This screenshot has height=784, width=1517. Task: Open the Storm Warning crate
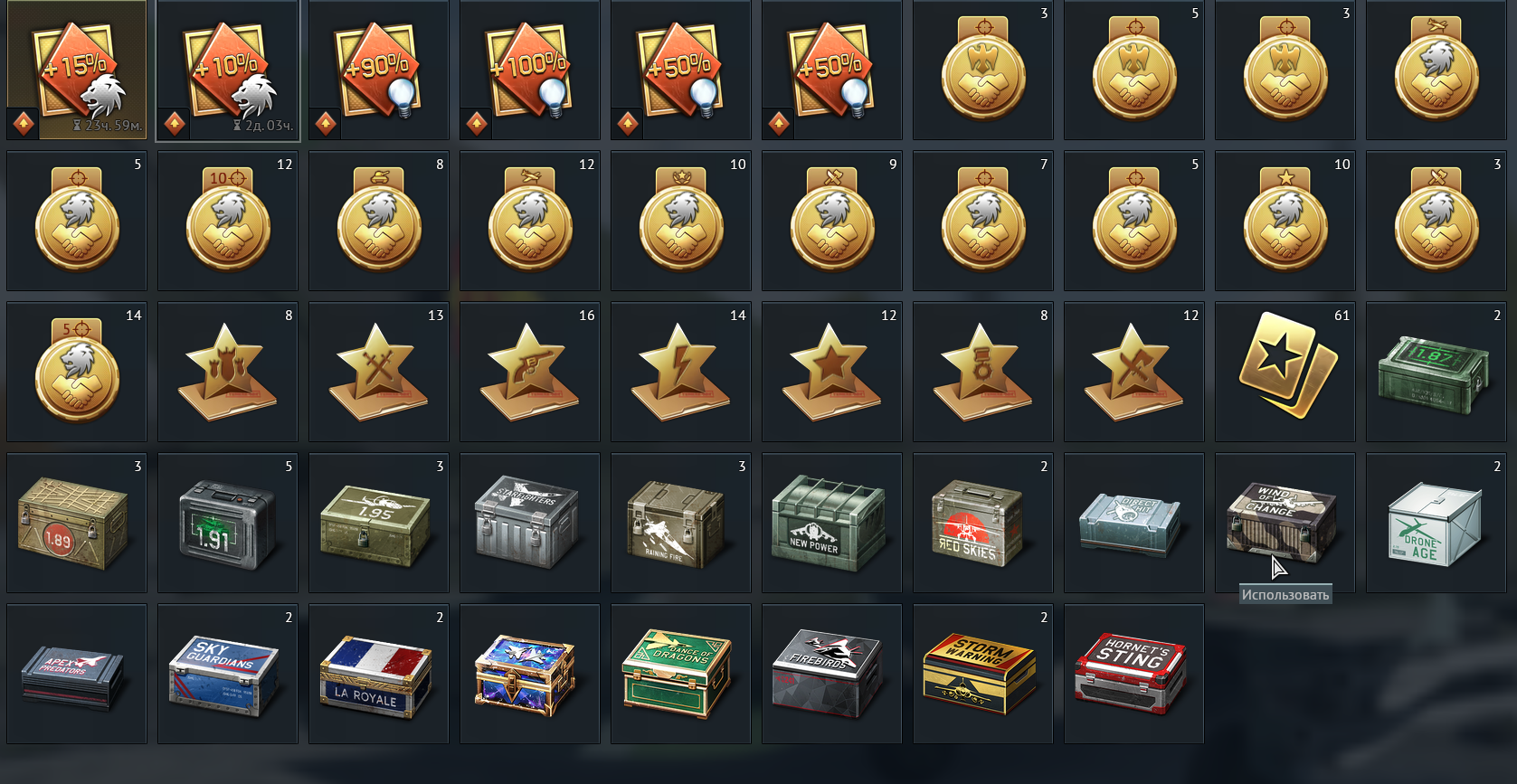983,674
